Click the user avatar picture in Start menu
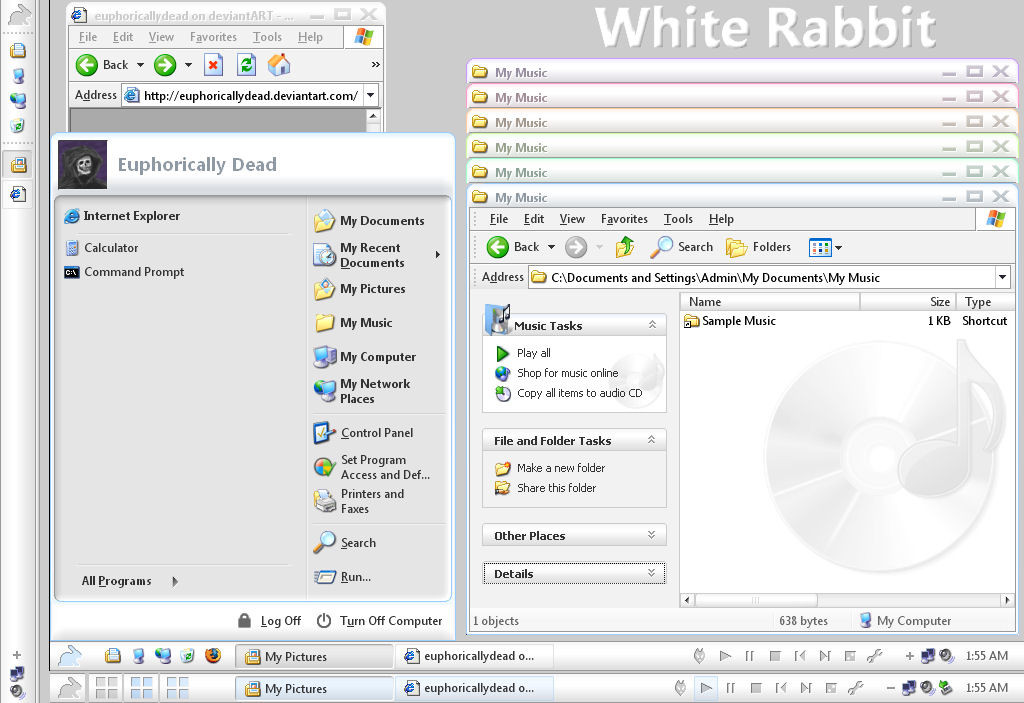The image size is (1024, 703). click(x=82, y=164)
